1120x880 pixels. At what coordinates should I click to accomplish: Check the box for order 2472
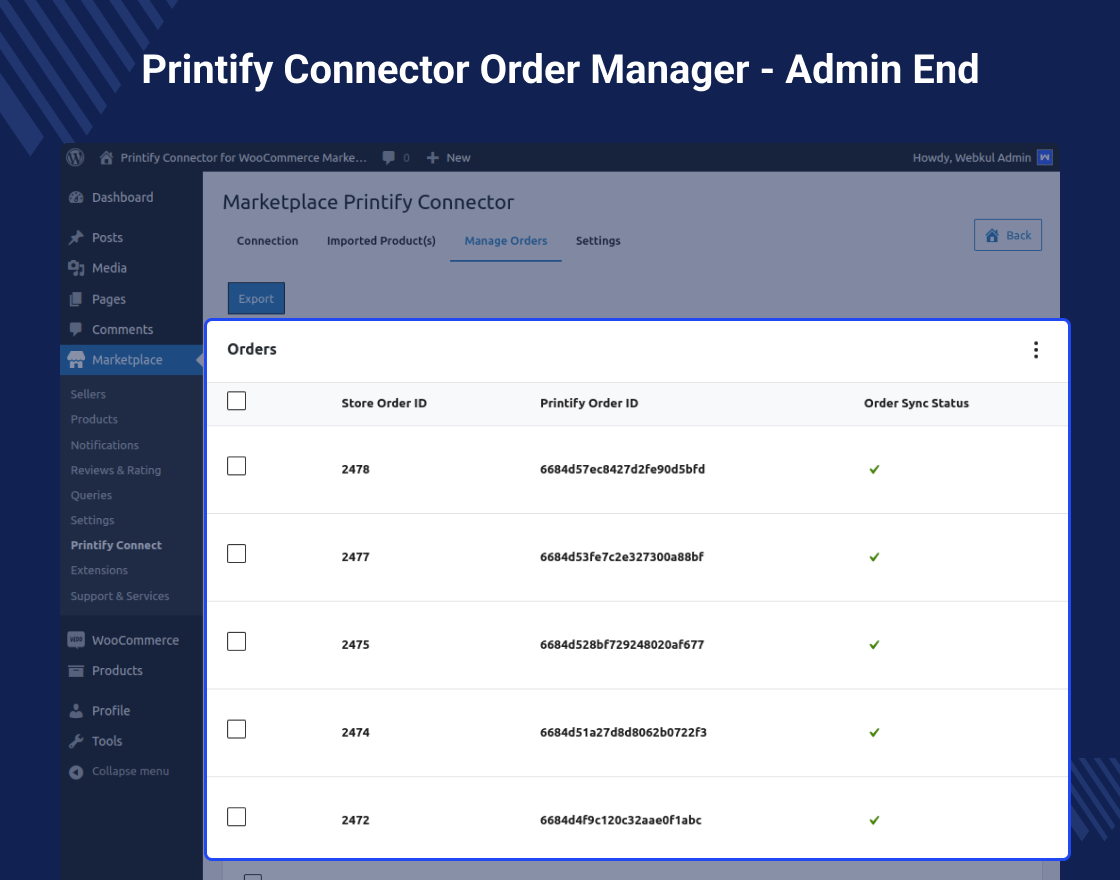tap(236, 816)
